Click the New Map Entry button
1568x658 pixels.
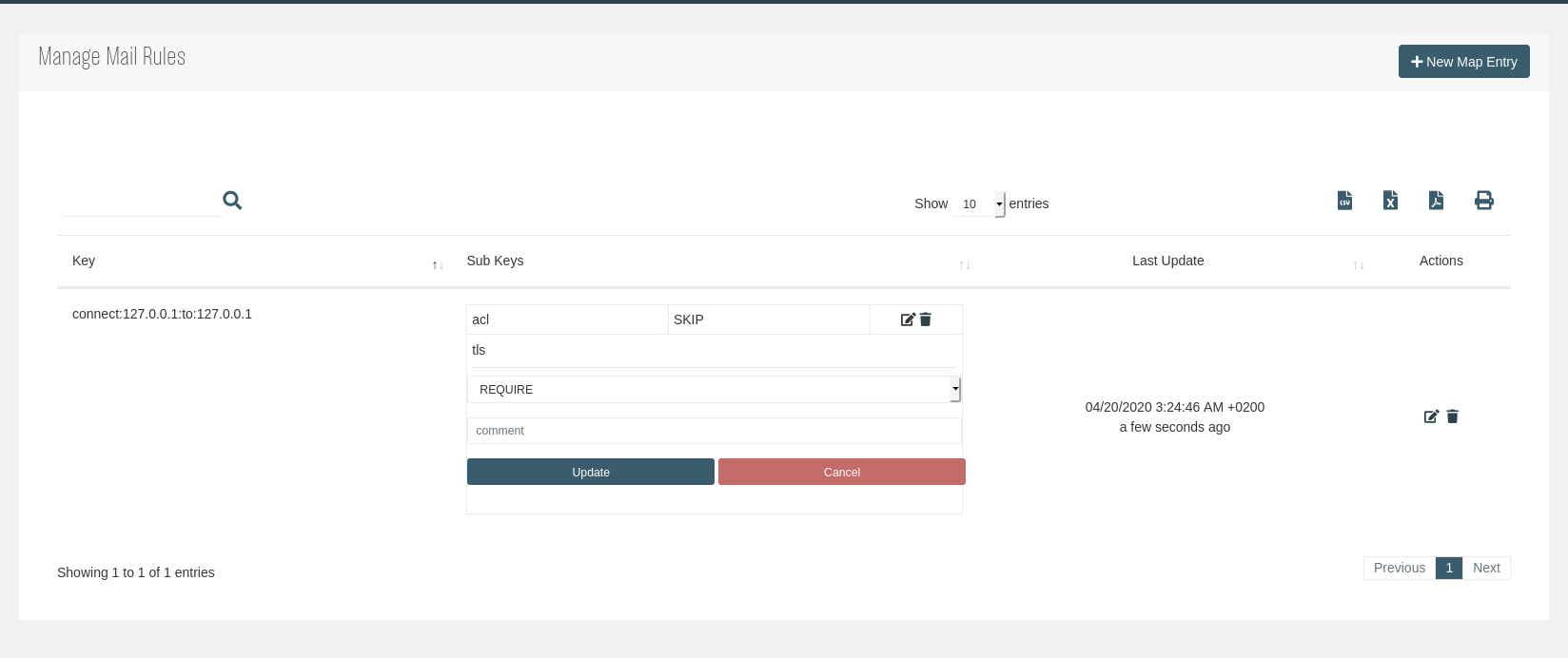tap(1463, 62)
